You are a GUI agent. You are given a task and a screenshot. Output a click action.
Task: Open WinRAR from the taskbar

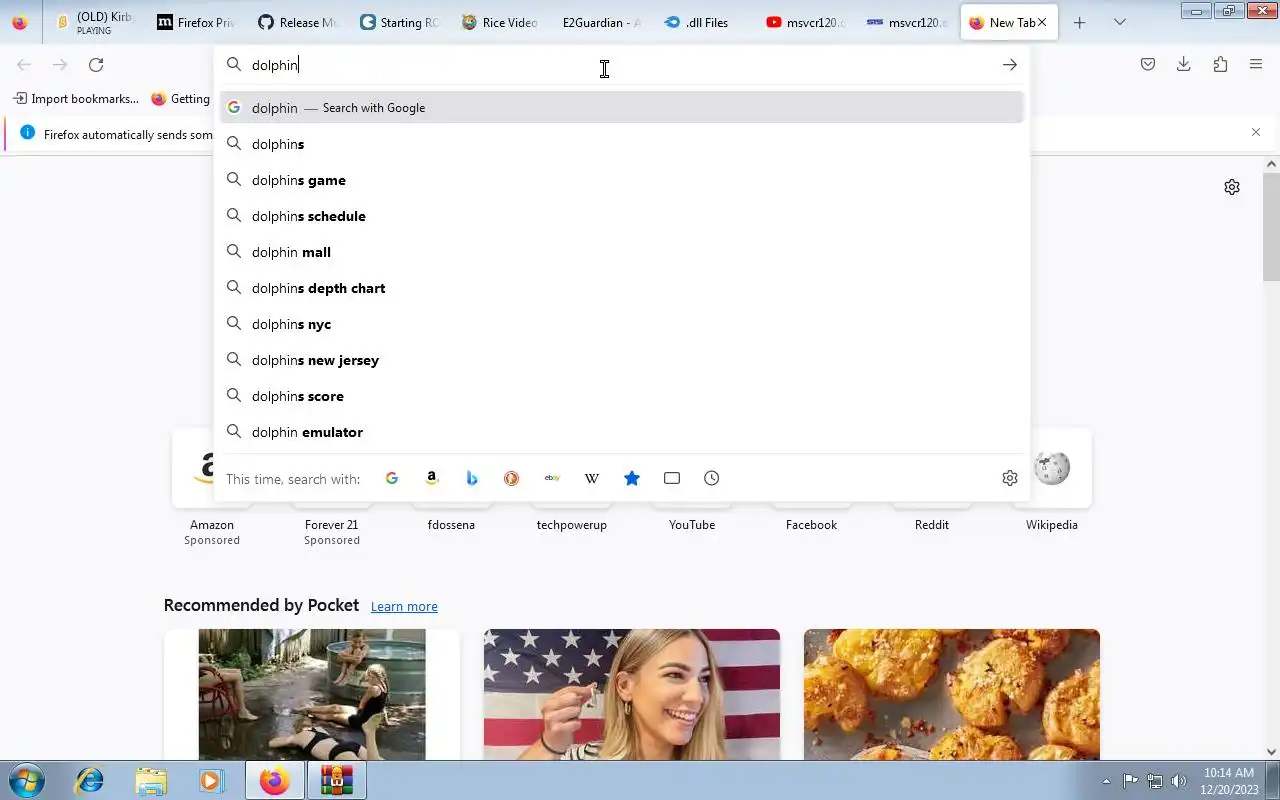click(x=336, y=780)
